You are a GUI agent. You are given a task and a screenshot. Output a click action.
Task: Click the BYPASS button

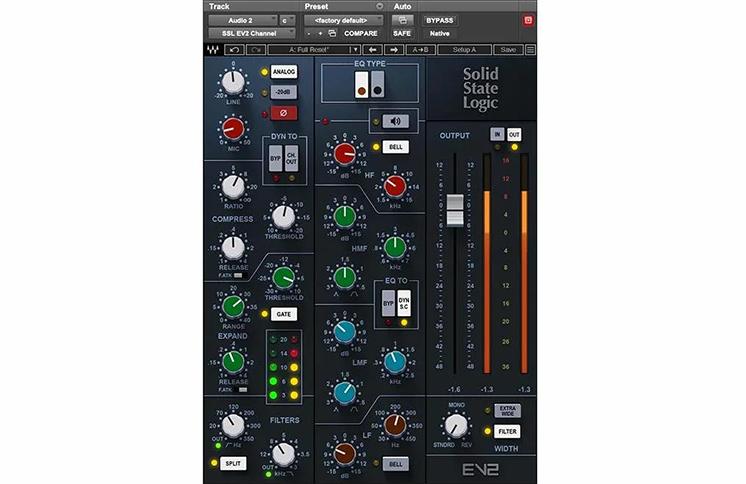(x=440, y=20)
